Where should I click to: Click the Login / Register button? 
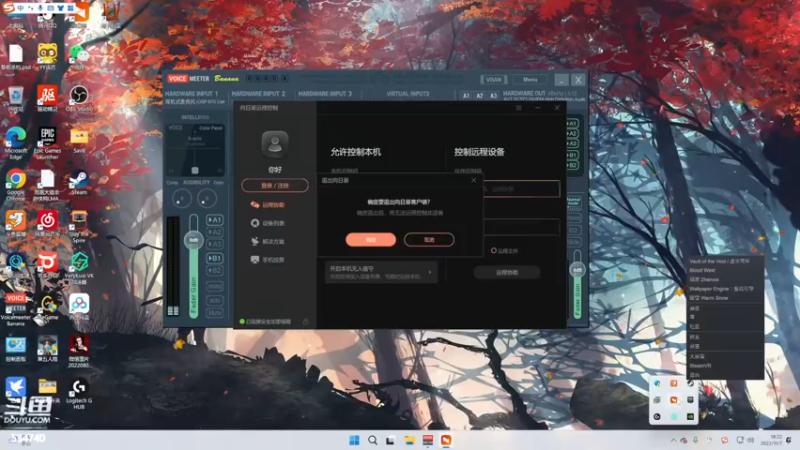(275, 185)
